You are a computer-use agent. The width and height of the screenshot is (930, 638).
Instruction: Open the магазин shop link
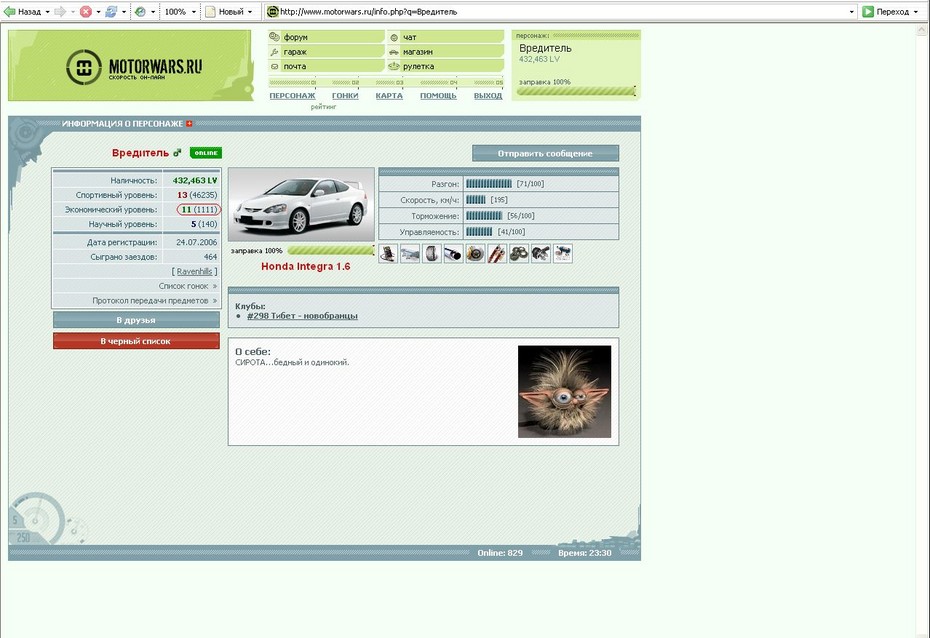point(418,52)
